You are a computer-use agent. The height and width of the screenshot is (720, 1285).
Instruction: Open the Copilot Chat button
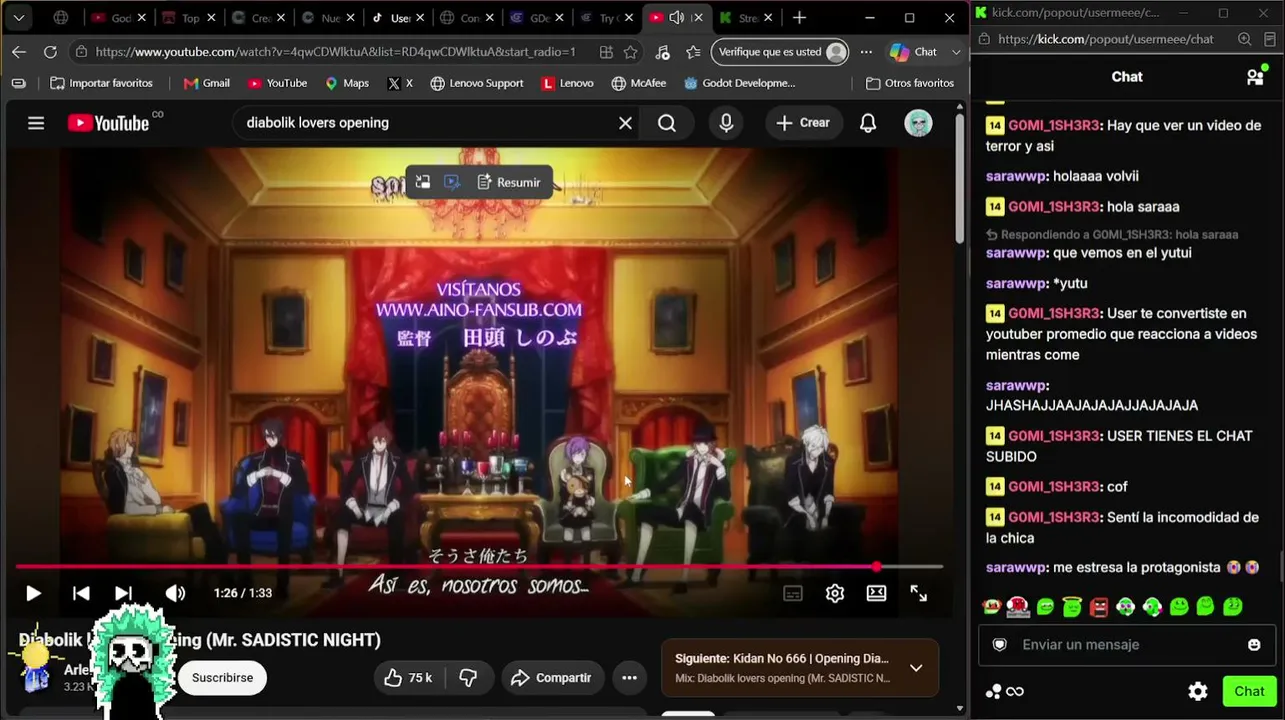pos(914,52)
